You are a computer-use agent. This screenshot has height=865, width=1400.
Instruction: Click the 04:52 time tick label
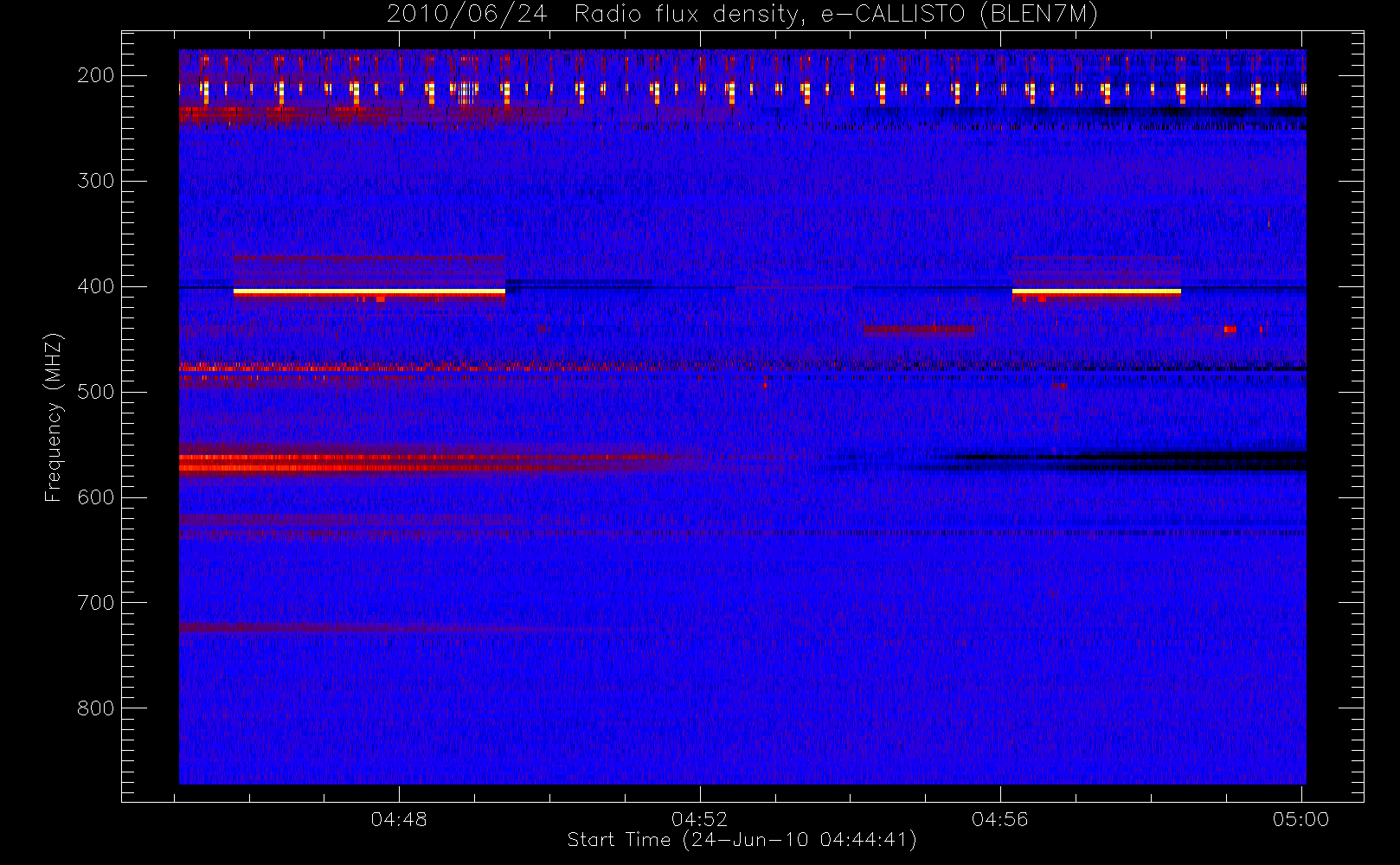click(x=700, y=819)
